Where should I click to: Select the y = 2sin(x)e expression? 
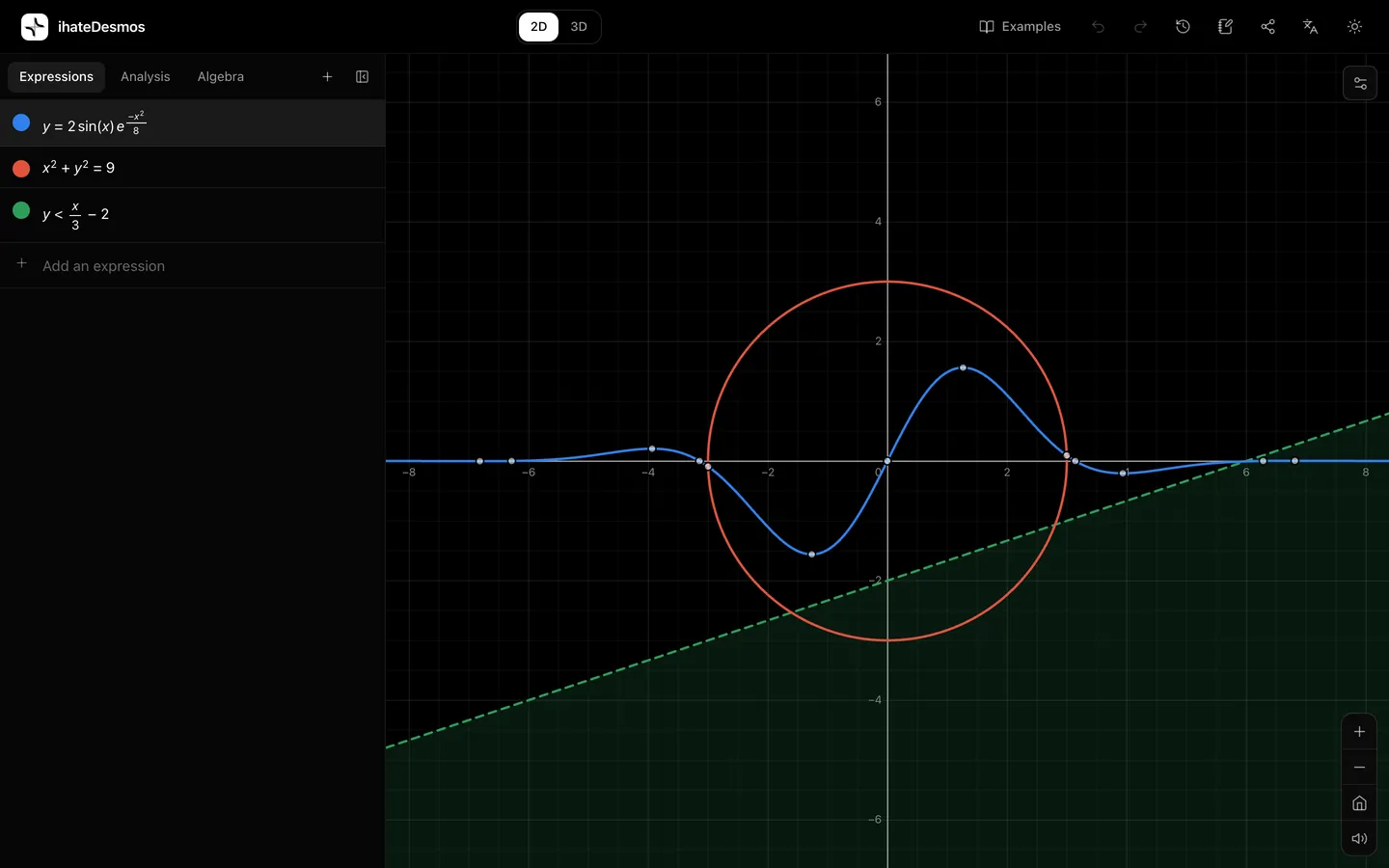[x=193, y=123]
